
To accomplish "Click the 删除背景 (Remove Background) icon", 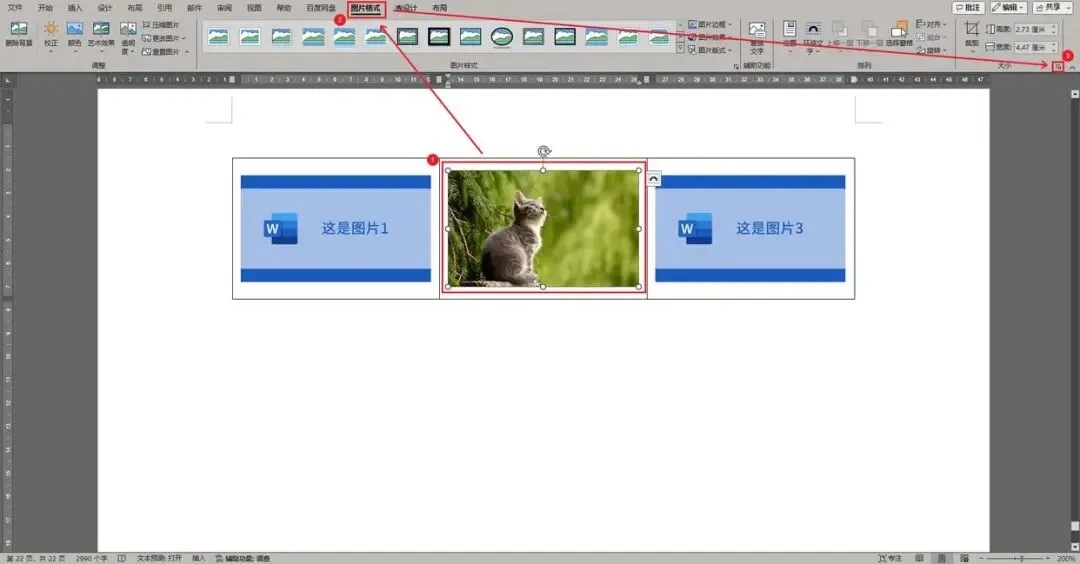I will tap(19, 34).
